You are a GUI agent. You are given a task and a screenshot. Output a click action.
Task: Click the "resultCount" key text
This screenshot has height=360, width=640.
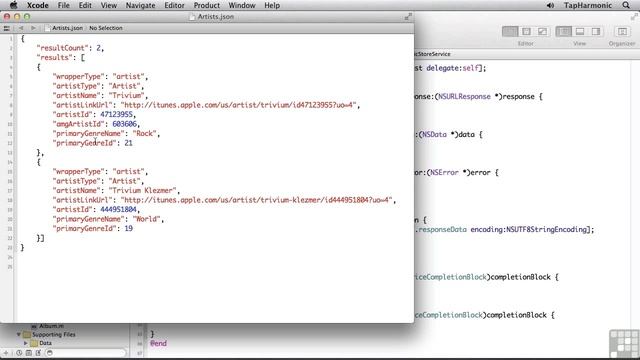(62, 48)
